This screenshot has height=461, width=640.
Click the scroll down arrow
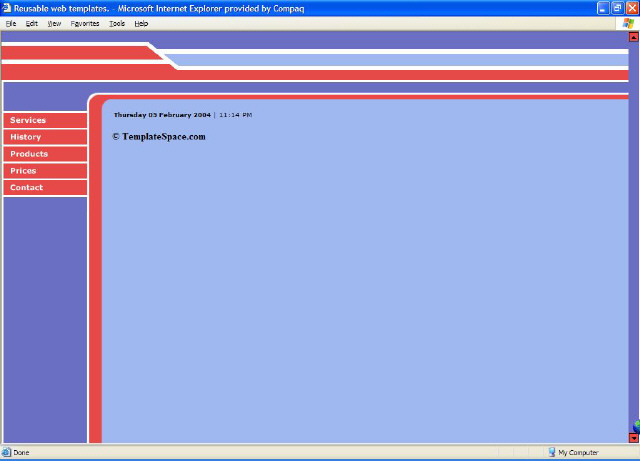point(633,437)
